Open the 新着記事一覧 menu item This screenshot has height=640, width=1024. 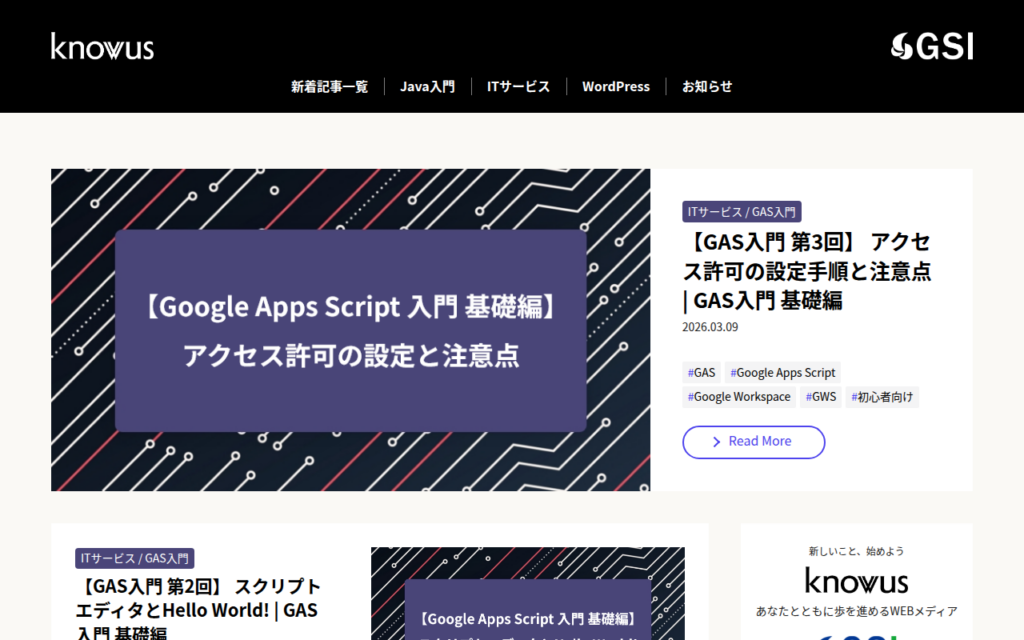(329, 86)
